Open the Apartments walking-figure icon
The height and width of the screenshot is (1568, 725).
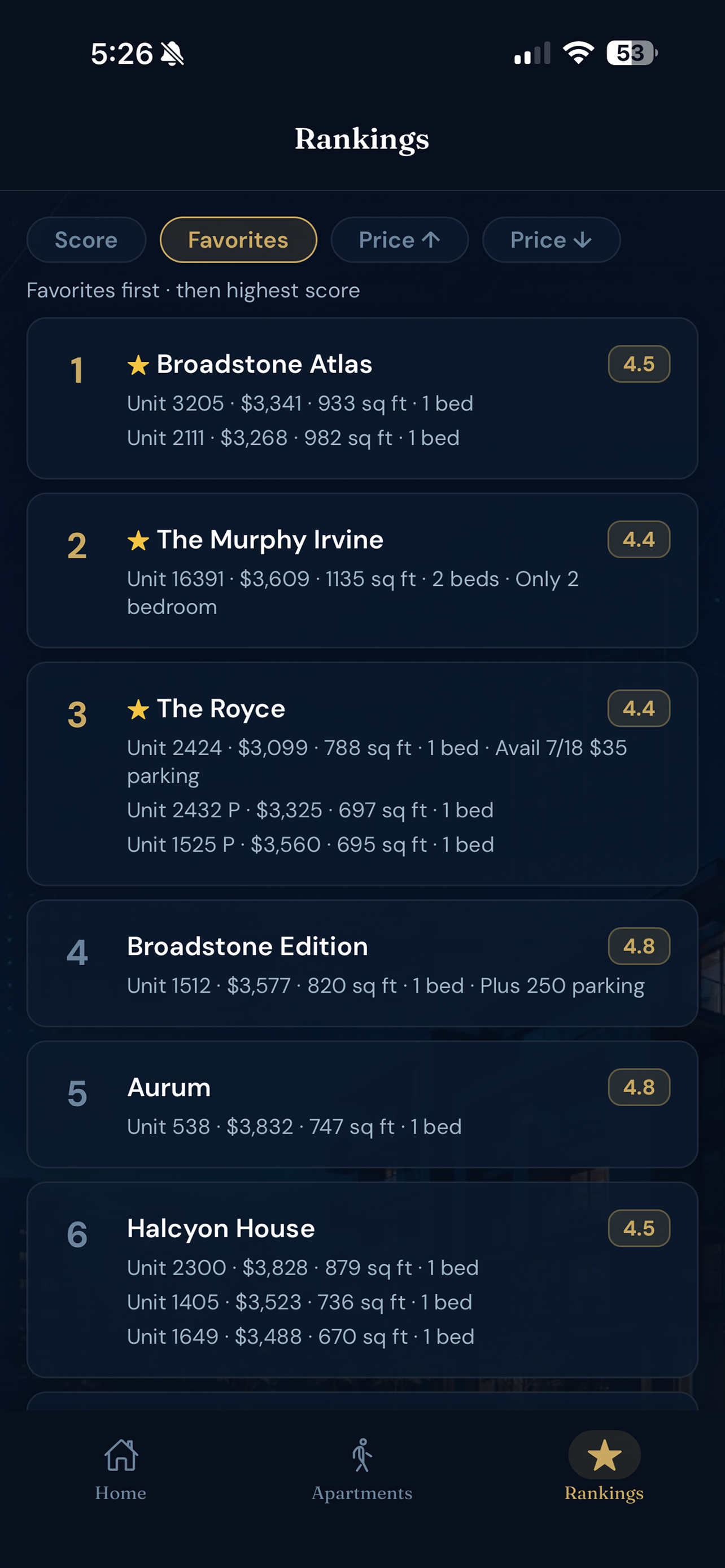(x=362, y=1455)
